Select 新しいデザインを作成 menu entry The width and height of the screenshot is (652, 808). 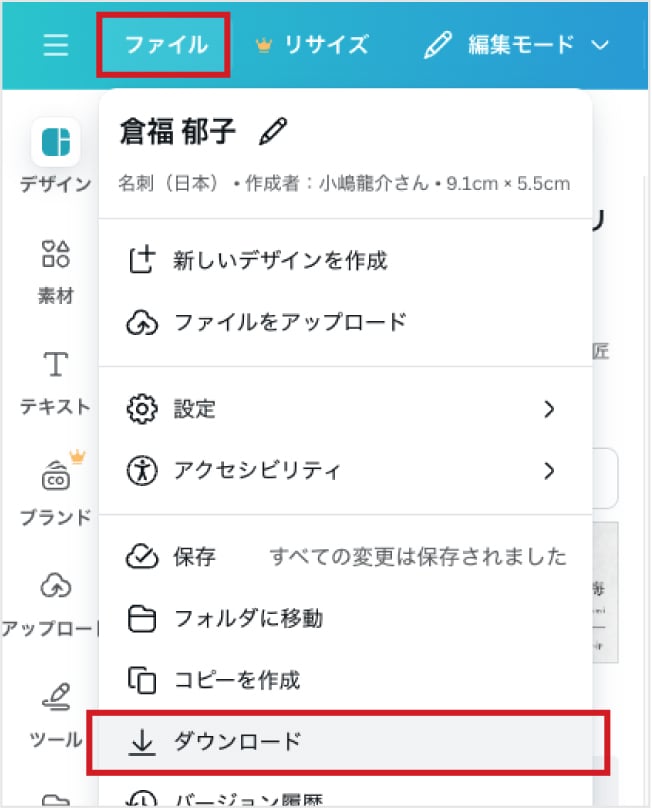280,261
